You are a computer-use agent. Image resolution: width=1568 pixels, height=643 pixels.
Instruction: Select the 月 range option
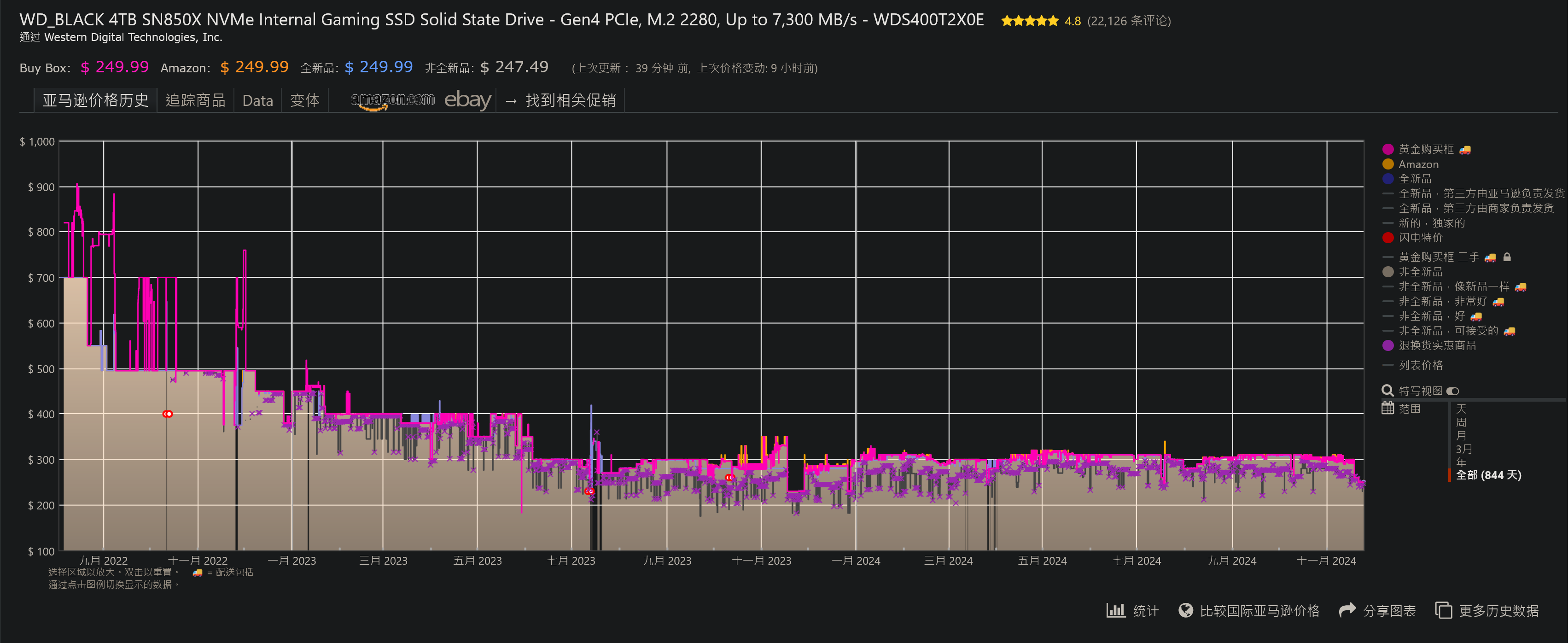[1461, 436]
